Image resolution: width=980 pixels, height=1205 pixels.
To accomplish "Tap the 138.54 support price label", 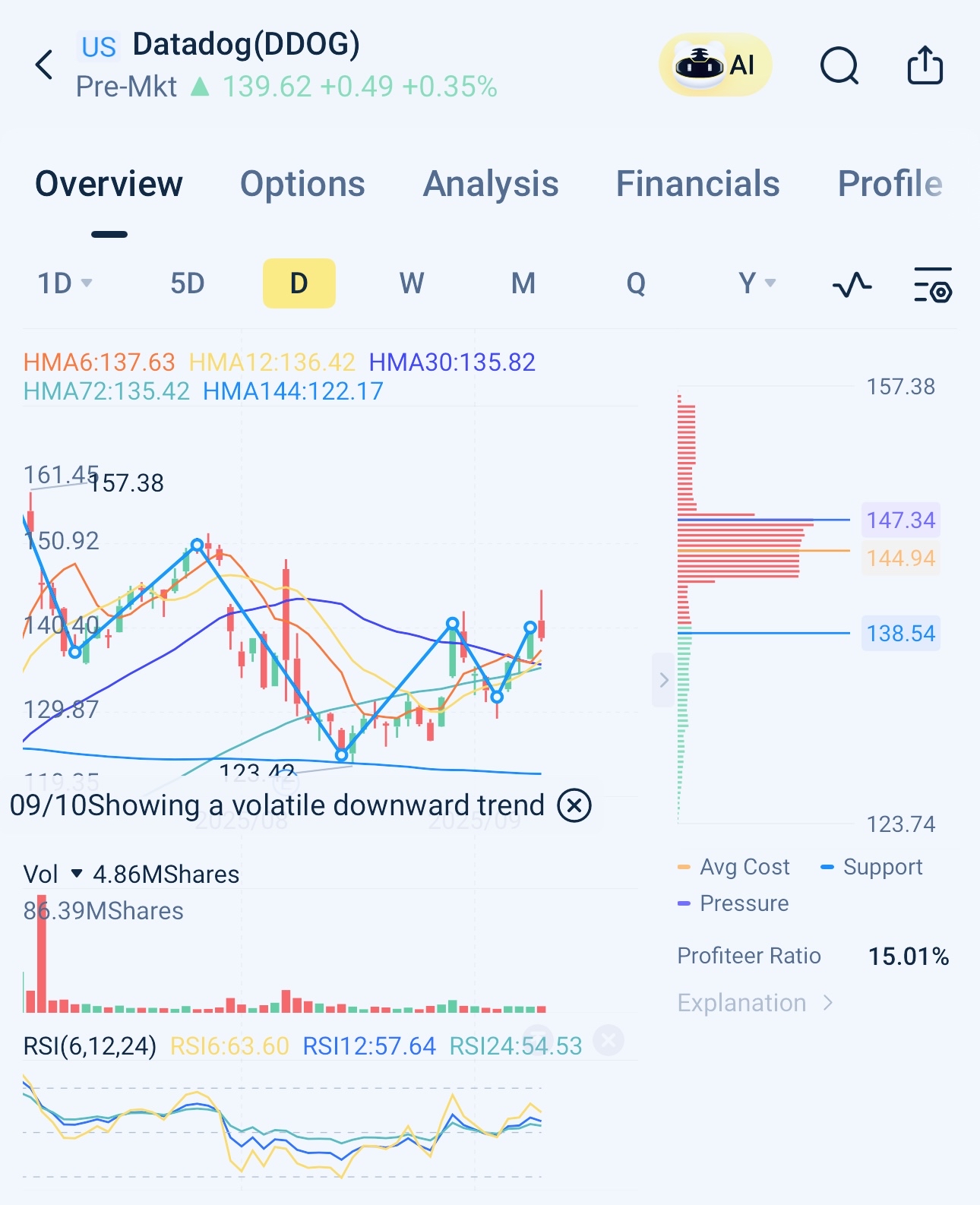I will (900, 634).
